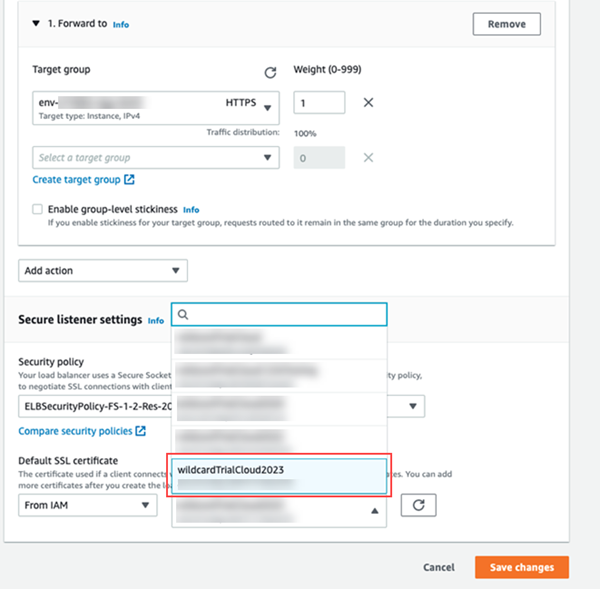Image resolution: width=600 pixels, height=589 pixels.
Task: Click the Weight input field showing 1
Action: tap(319, 102)
